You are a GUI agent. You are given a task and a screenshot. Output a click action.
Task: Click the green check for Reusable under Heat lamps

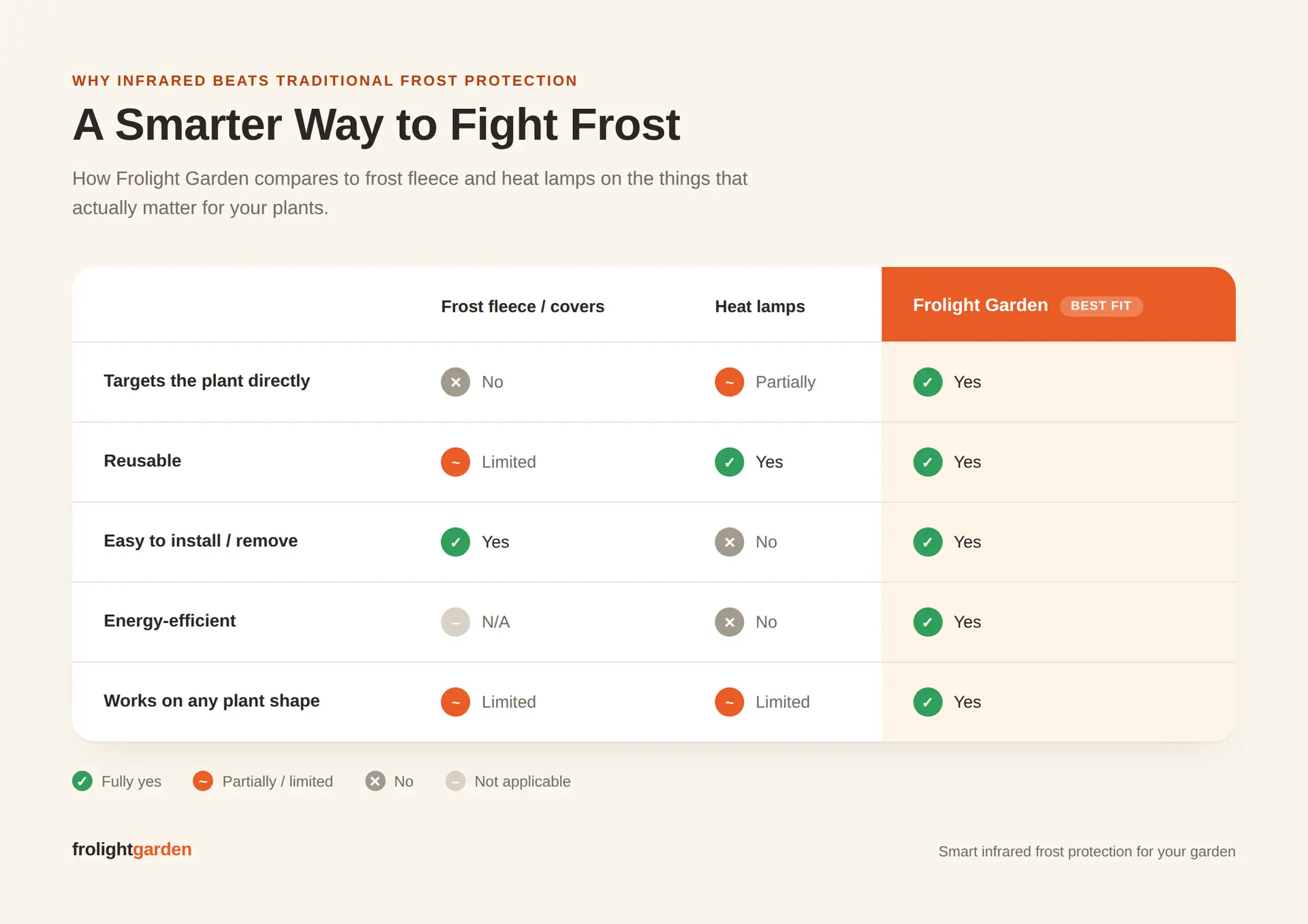[x=729, y=462]
